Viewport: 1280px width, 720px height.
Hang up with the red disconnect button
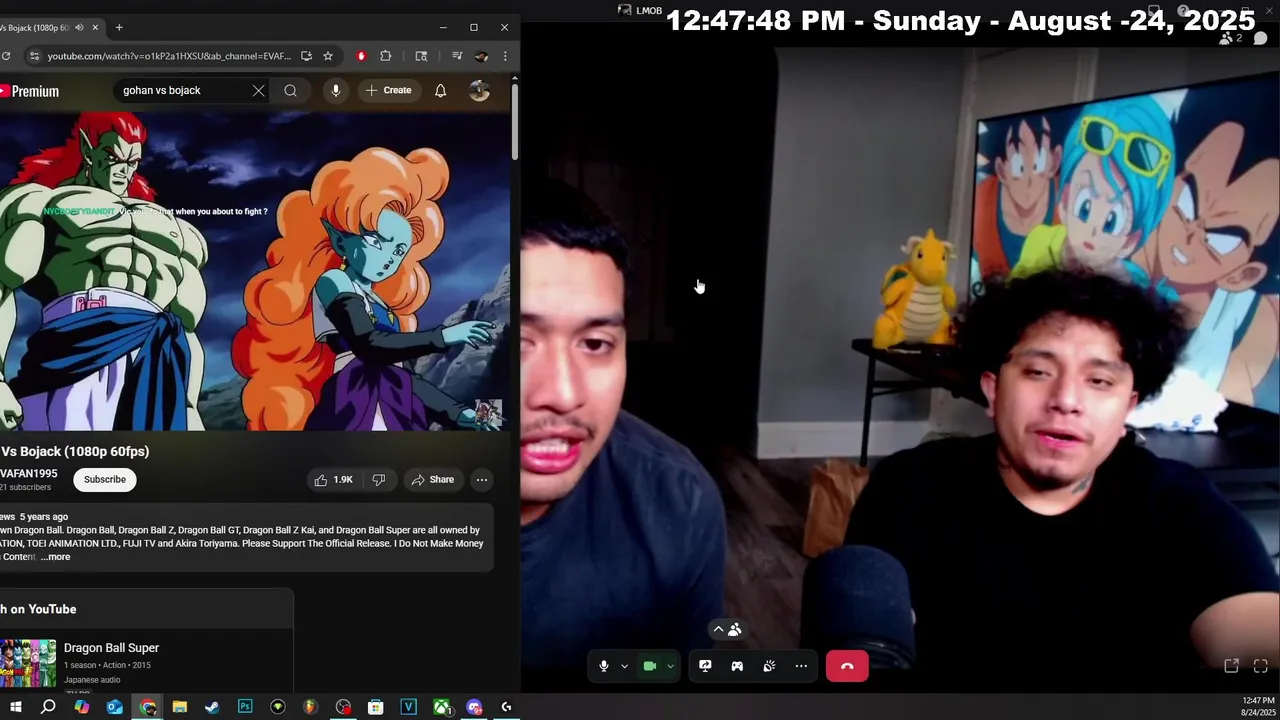click(x=847, y=666)
